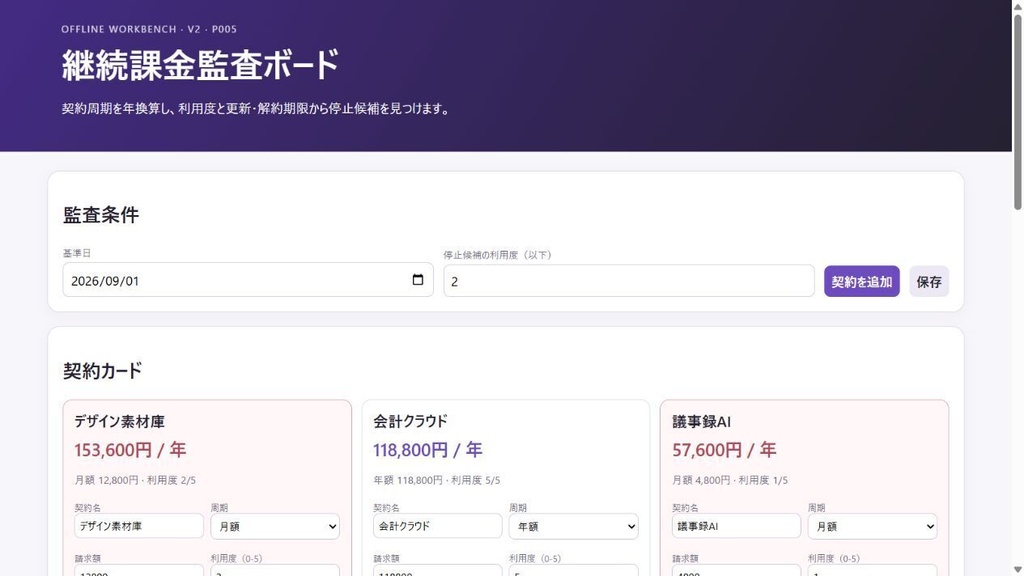This screenshot has width=1024, height=576.
Task: Click the page's vertical scrollbar thumb
Action: (x=1017, y=111)
